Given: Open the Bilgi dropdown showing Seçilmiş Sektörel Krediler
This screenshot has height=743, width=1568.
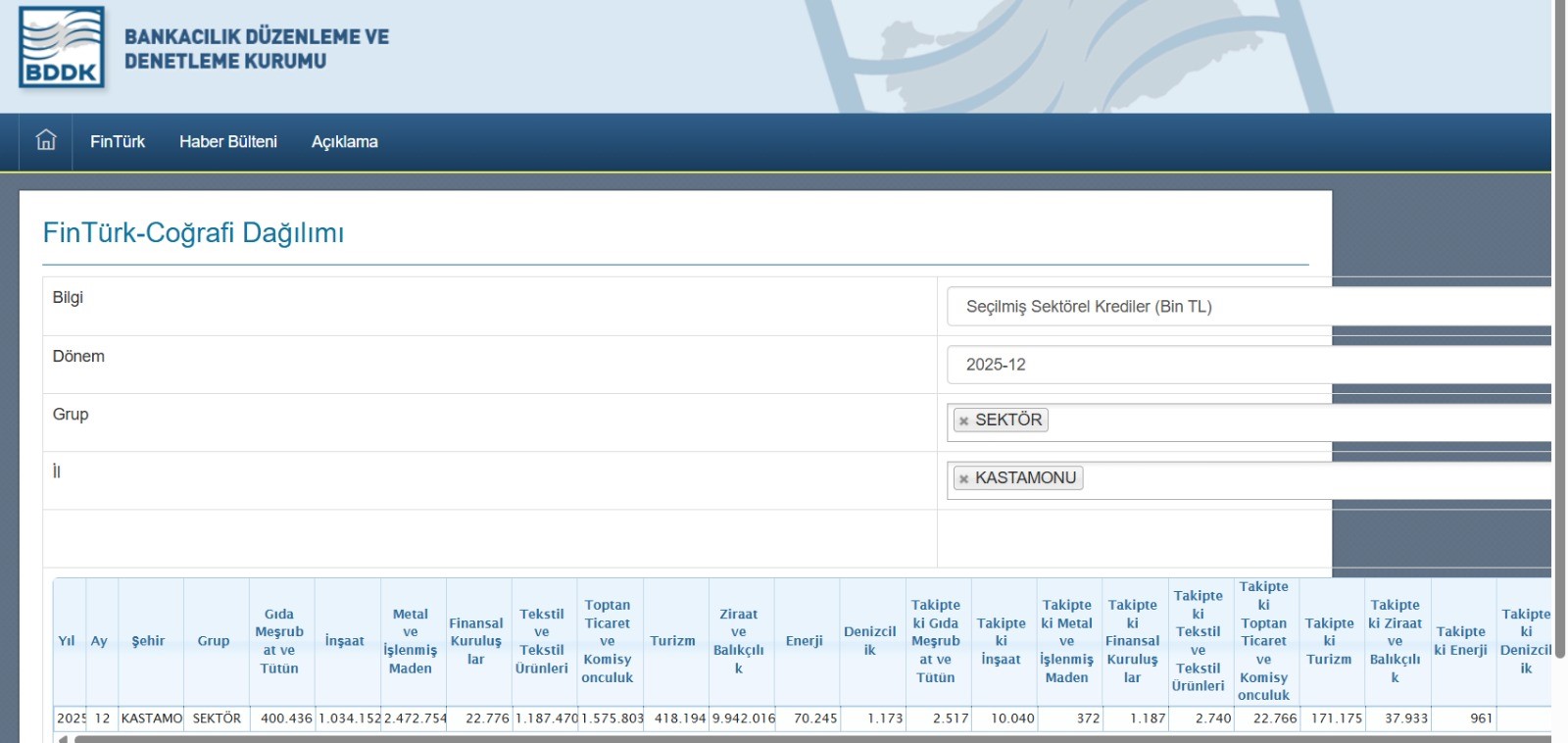Looking at the screenshot, I should click(1245, 307).
